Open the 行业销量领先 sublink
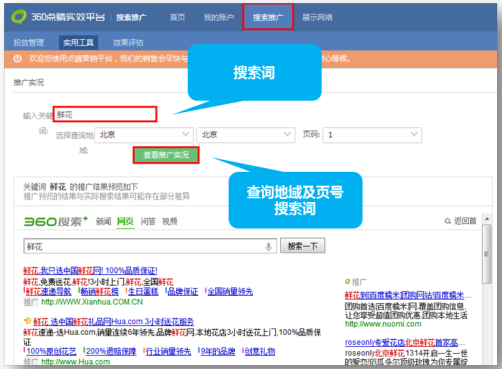This screenshot has height=369, width=502. tap(168, 351)
